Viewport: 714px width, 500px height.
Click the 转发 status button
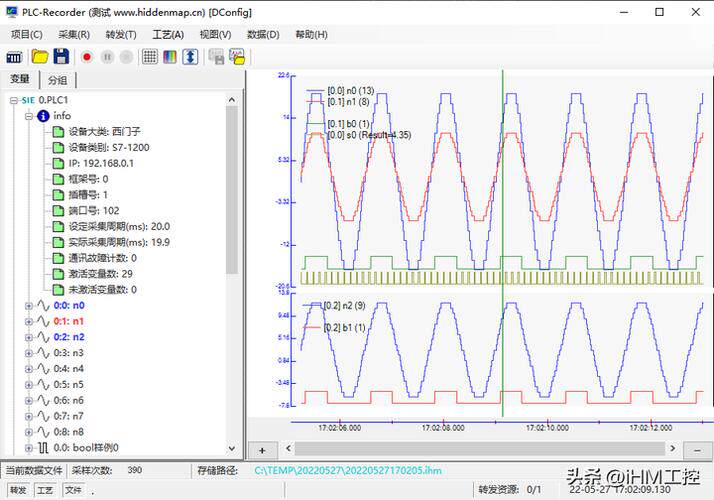(x=18, y=490)
